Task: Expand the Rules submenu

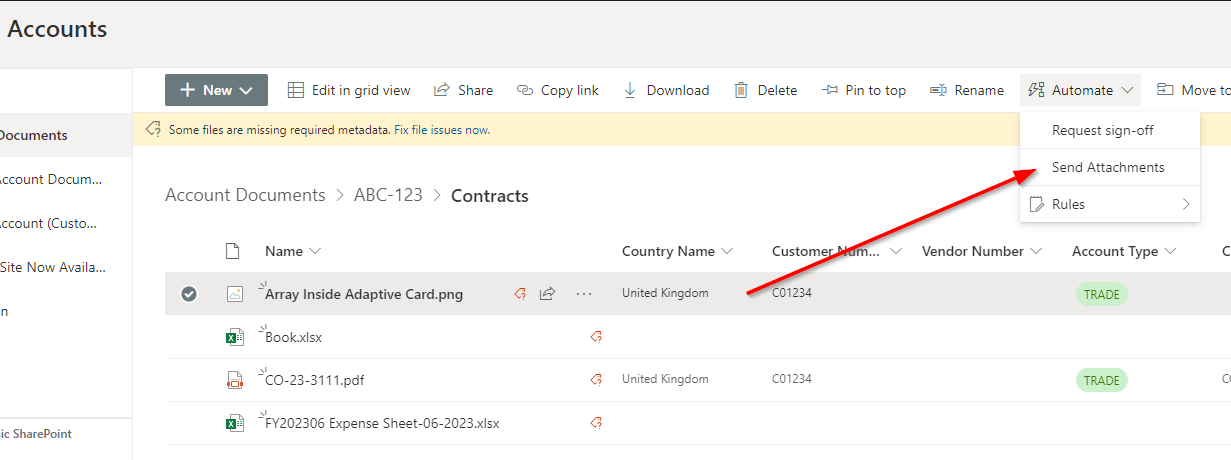Action: click(x=1109, y=204)
